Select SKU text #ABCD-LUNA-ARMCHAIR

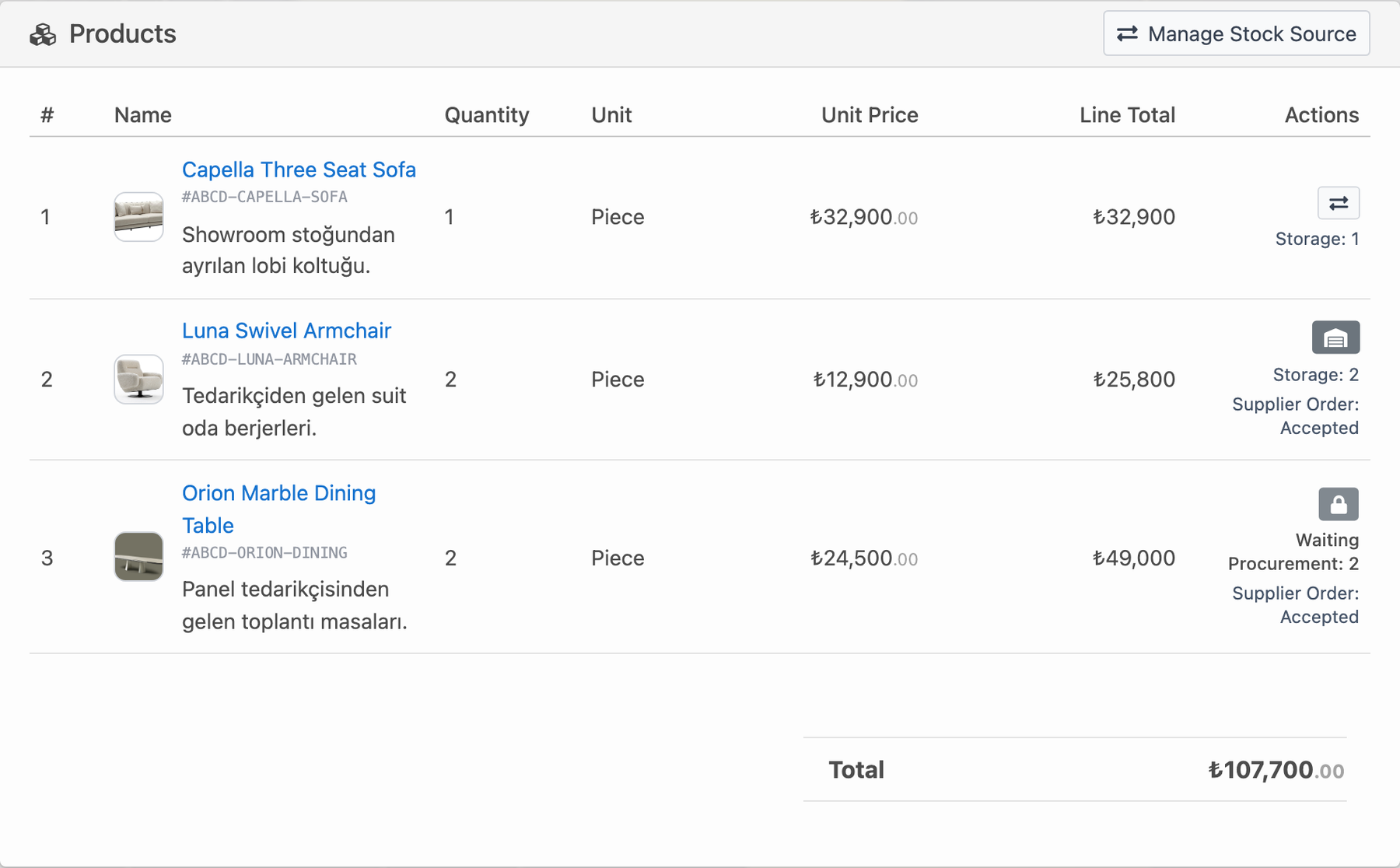(269, 359)
